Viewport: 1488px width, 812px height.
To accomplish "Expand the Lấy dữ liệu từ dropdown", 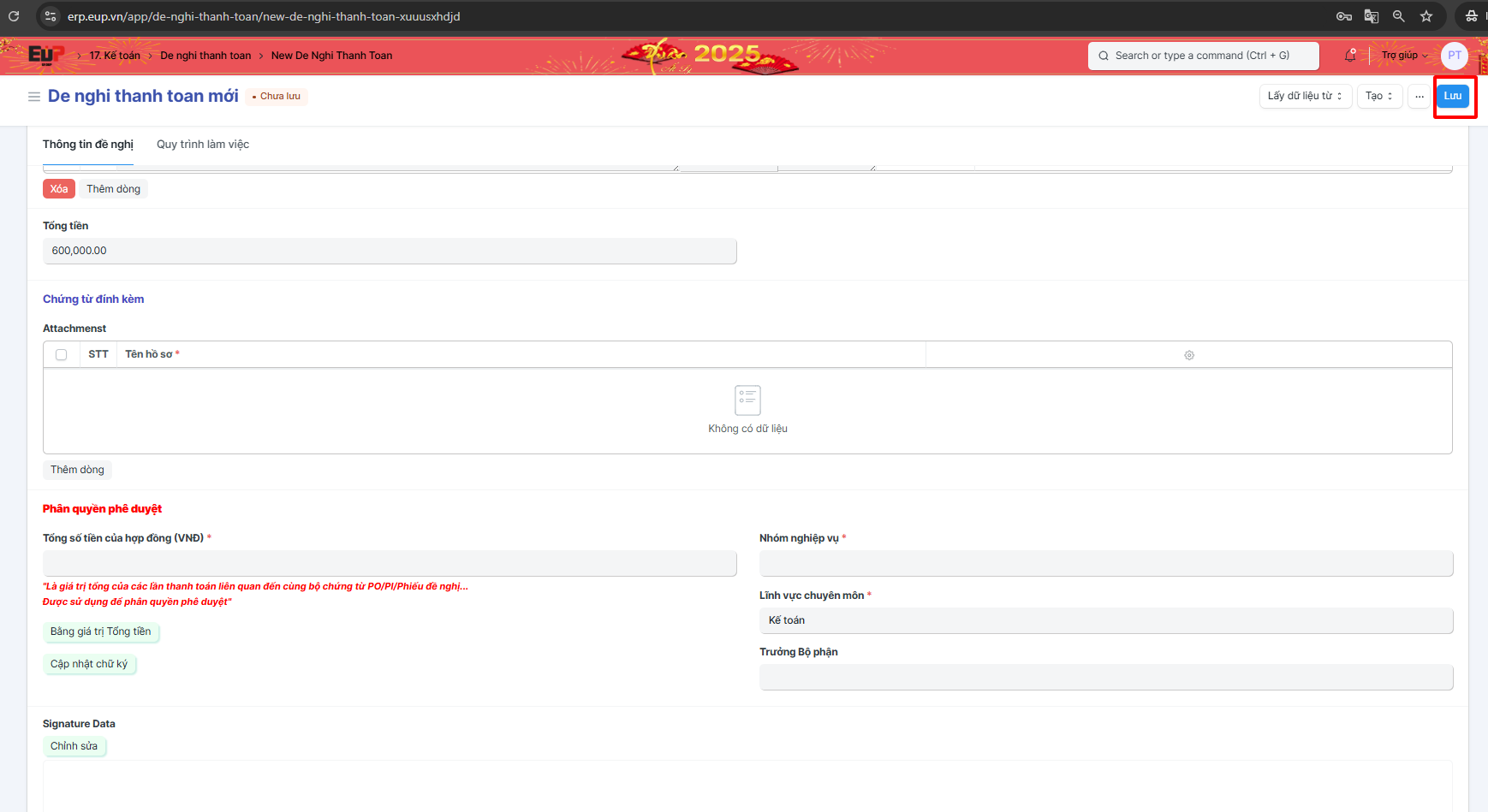I will [x=1305, y=96].
